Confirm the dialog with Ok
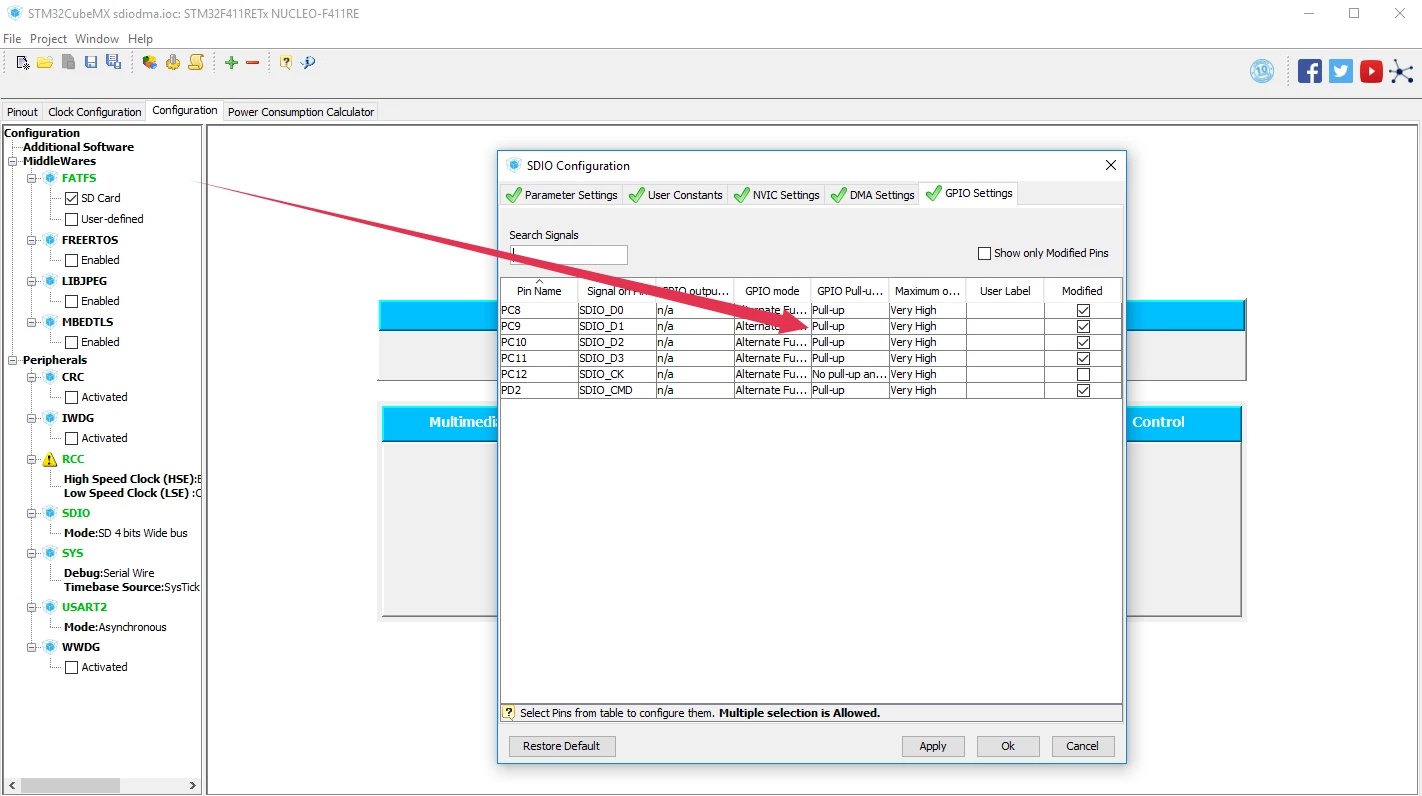 pos(1008,746)
